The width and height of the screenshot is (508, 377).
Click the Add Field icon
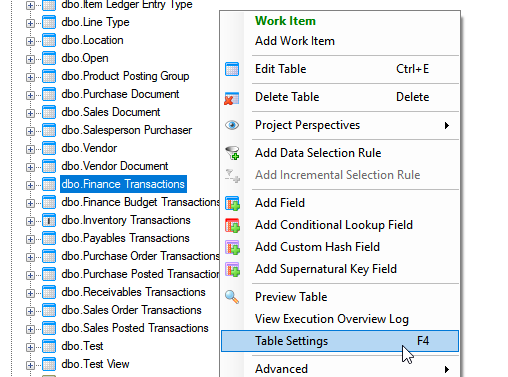click(x=233, y=203)
